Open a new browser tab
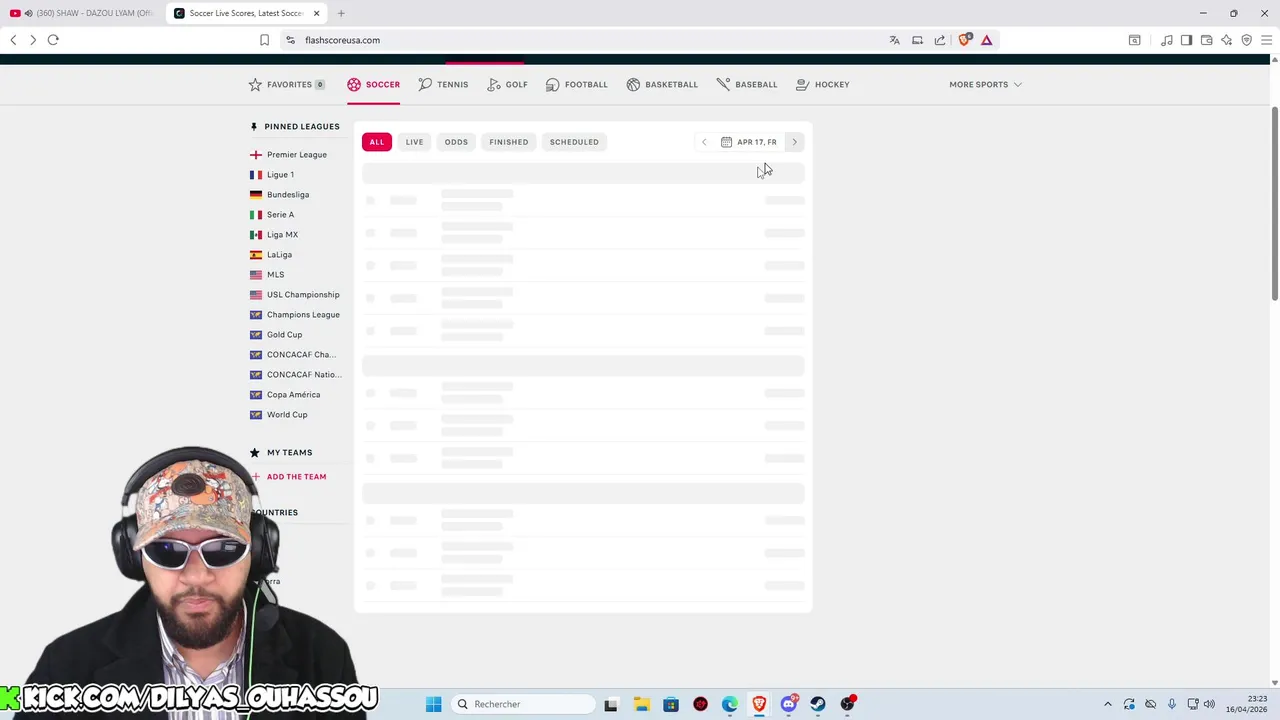Screen dimensions: 1280x720 (x=341, y=13)
